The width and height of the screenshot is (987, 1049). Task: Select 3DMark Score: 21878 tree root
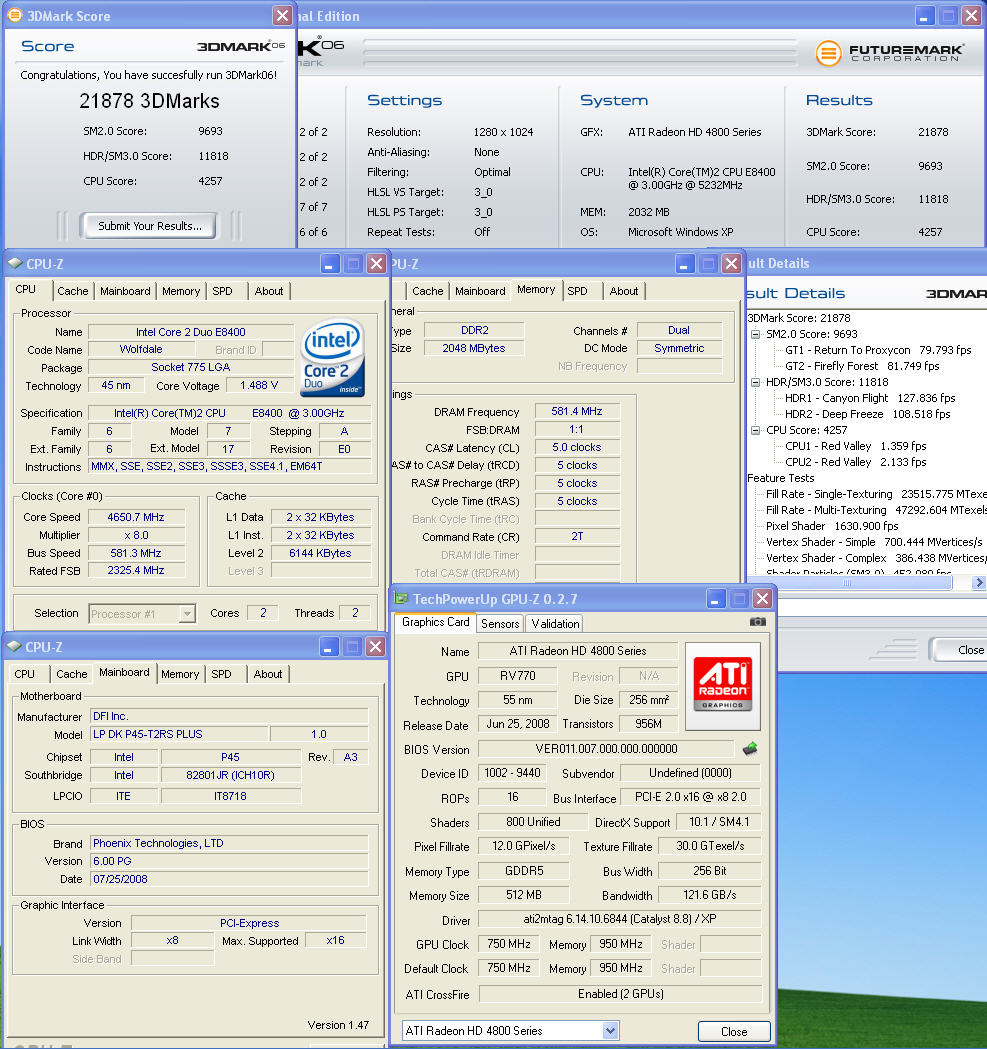tap(799, 318)
